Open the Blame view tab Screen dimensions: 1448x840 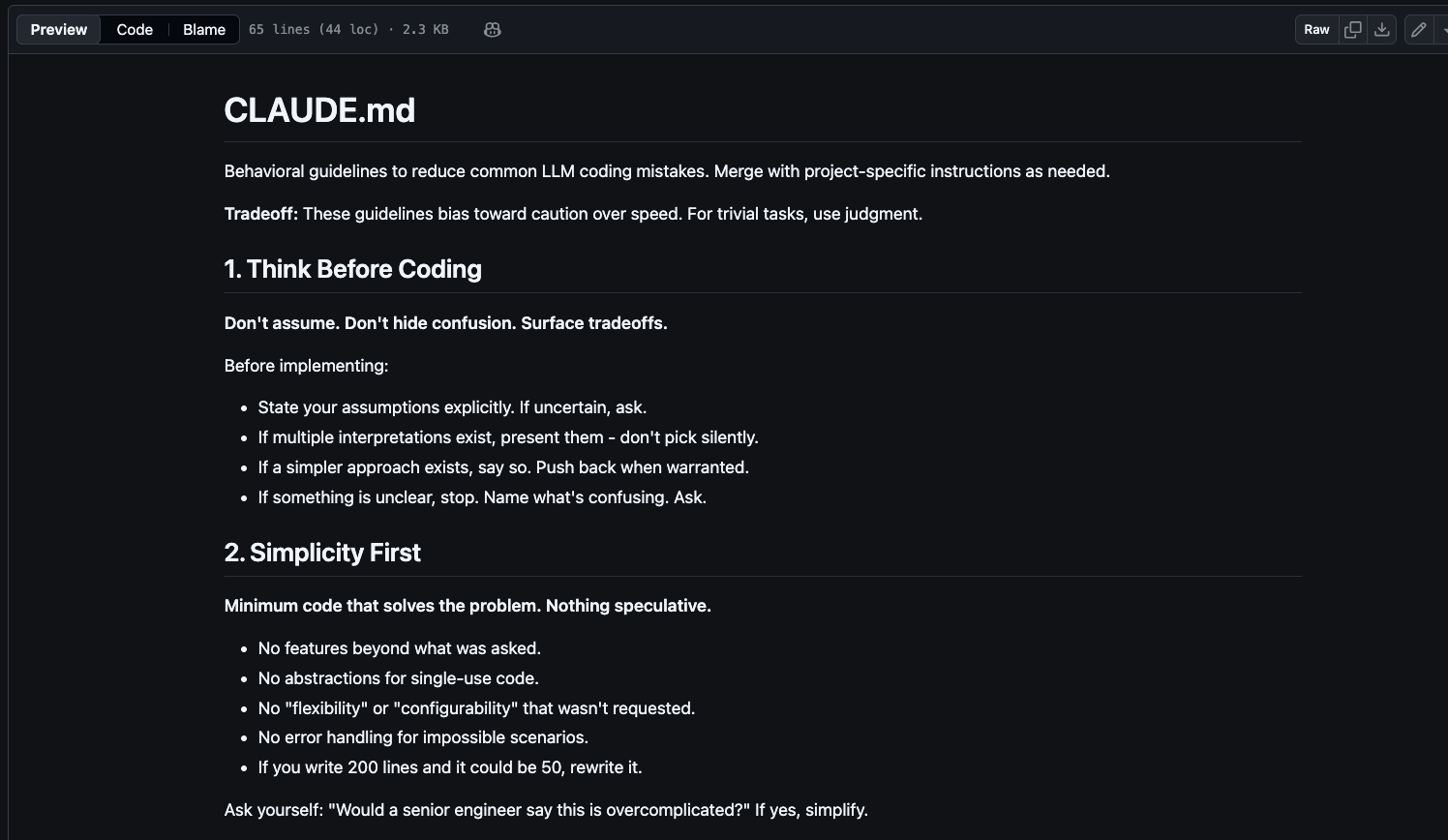pos(204,30)
